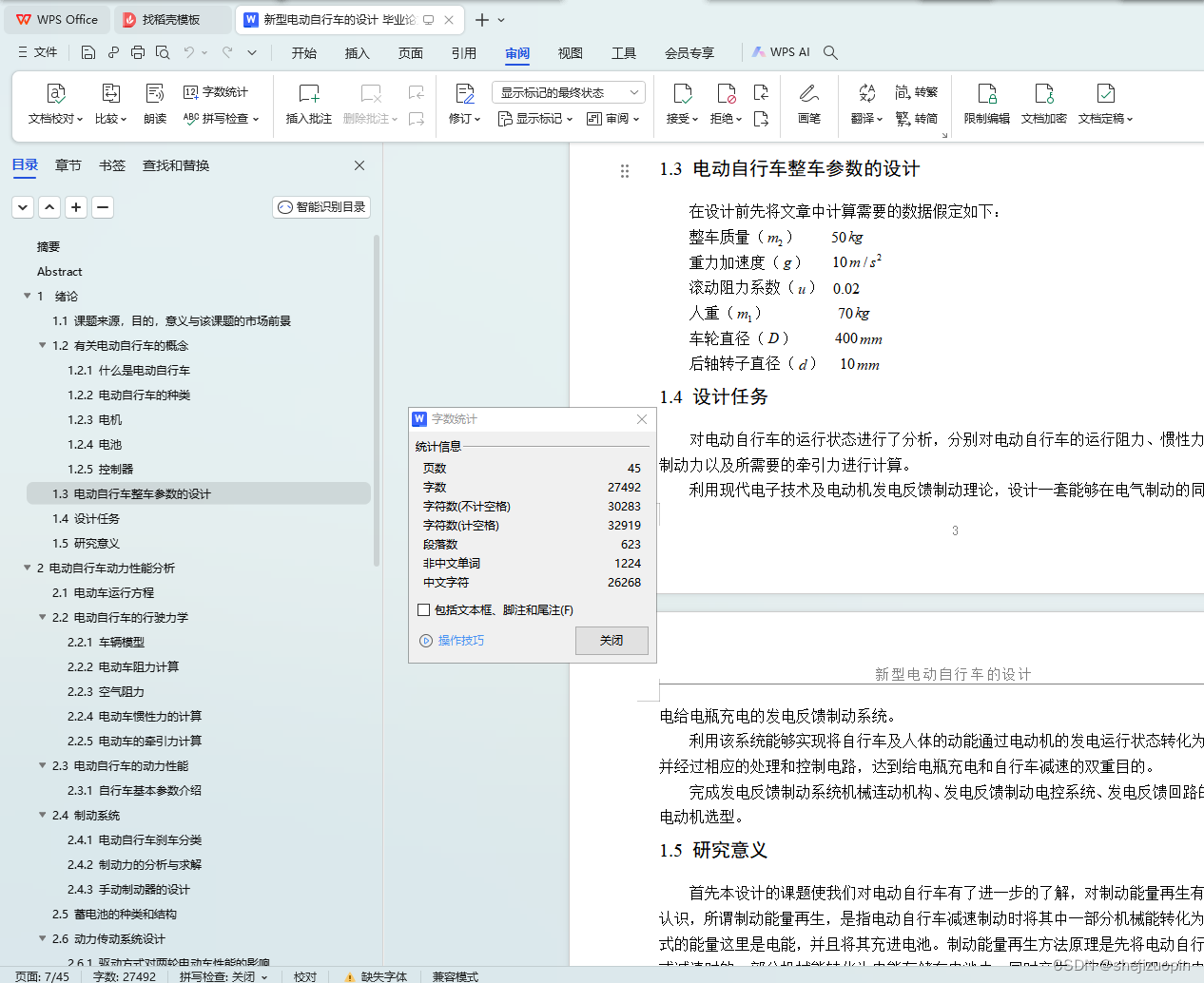Click the drag handle beside heading 1.3

[625, 171]
